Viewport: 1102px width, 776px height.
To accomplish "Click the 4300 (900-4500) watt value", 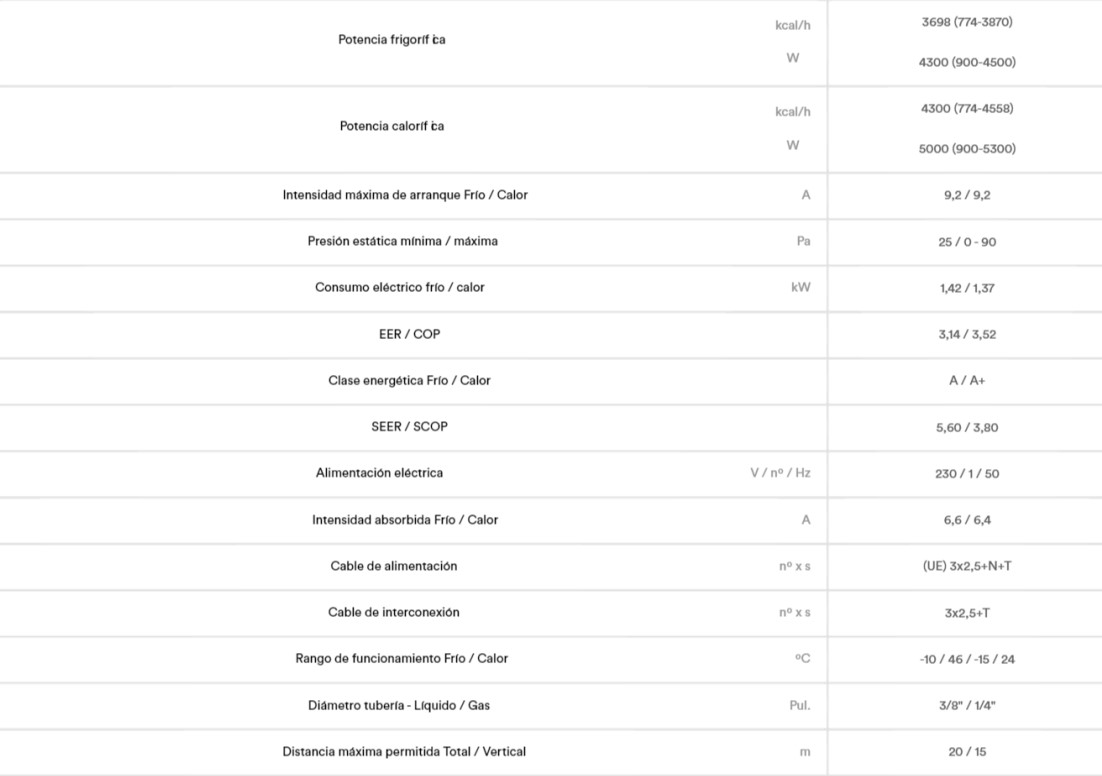I will [967, 62].
